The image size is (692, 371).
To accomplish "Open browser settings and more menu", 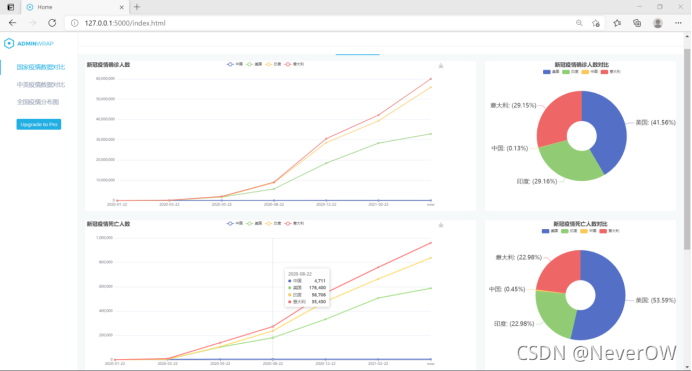I will (x=678, y=23).
